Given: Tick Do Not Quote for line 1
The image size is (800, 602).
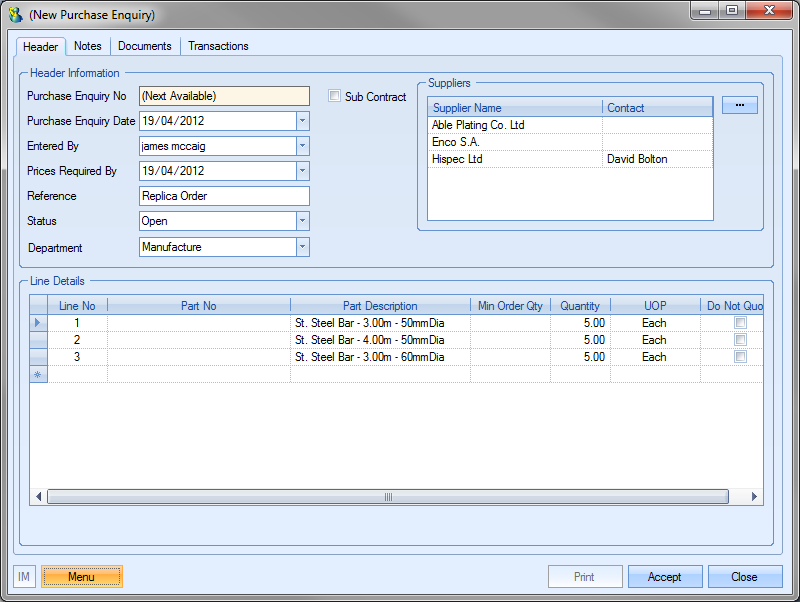Looking at the screenshot, I should pos(740,323).
